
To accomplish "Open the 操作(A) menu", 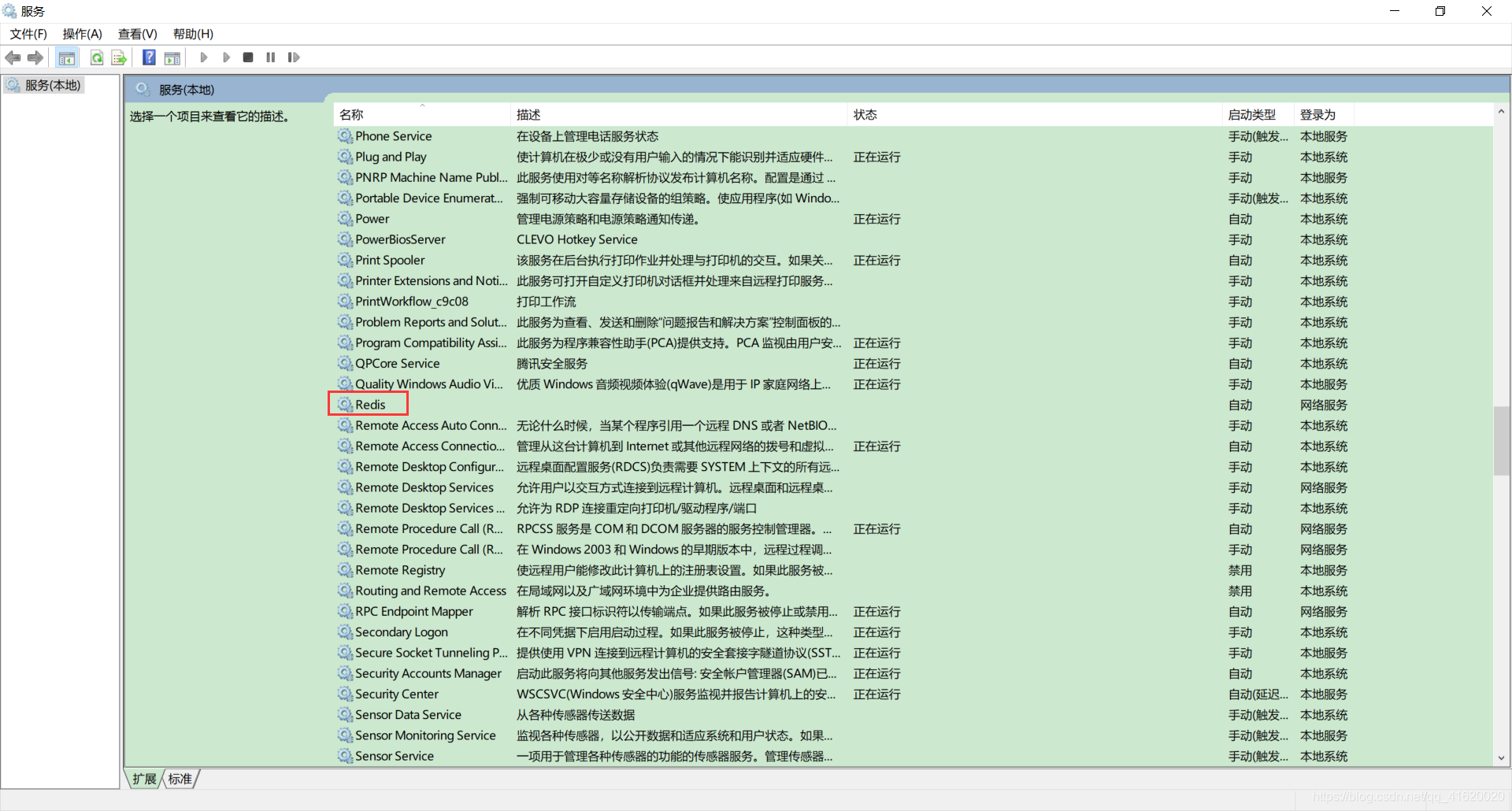I will (x=83, y=34).
